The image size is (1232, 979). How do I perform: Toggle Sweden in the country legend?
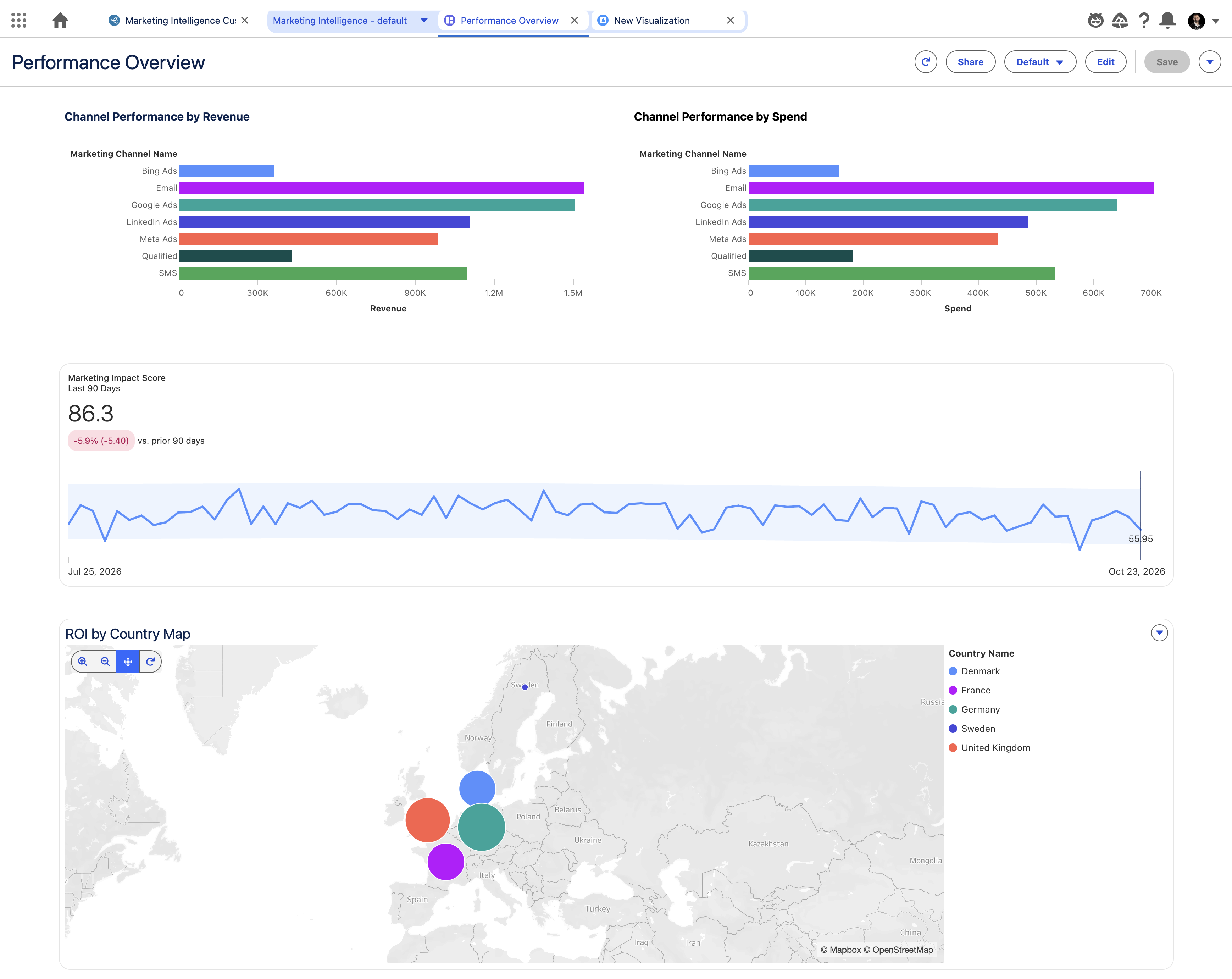point(972,729)
